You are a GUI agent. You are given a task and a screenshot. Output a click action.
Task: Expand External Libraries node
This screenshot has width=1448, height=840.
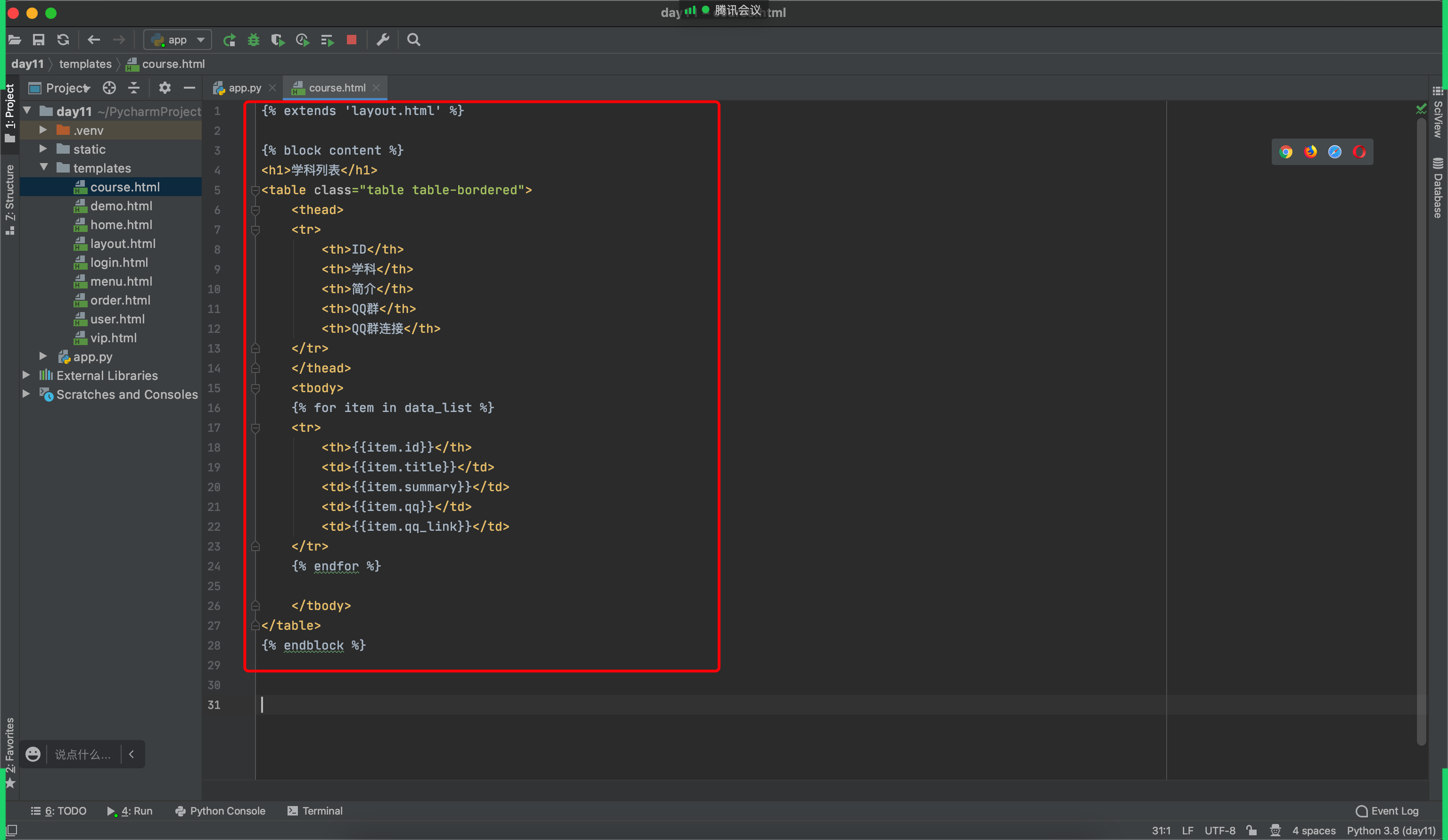[26, 375]
